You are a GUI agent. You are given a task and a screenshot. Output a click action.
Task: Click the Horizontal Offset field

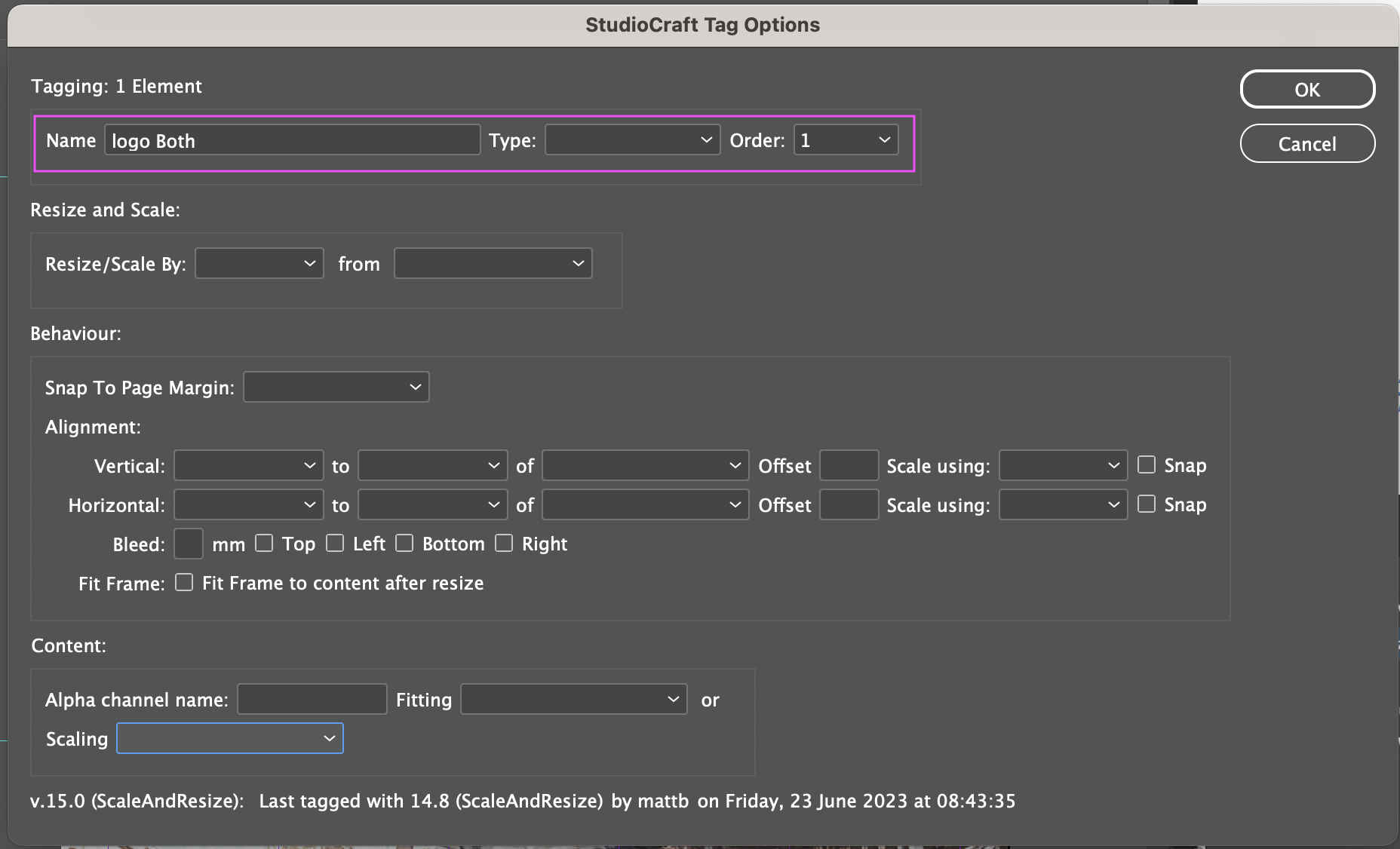(849, 504)
